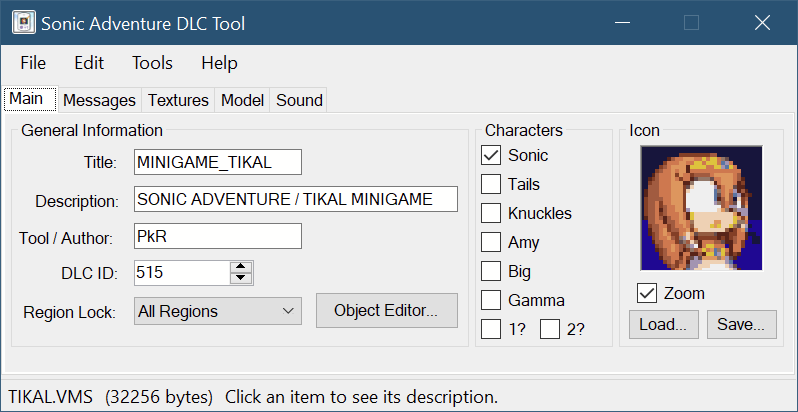Click the Tikal DLC icon preview
Screen dimensions: 798x412
(701, 208)
